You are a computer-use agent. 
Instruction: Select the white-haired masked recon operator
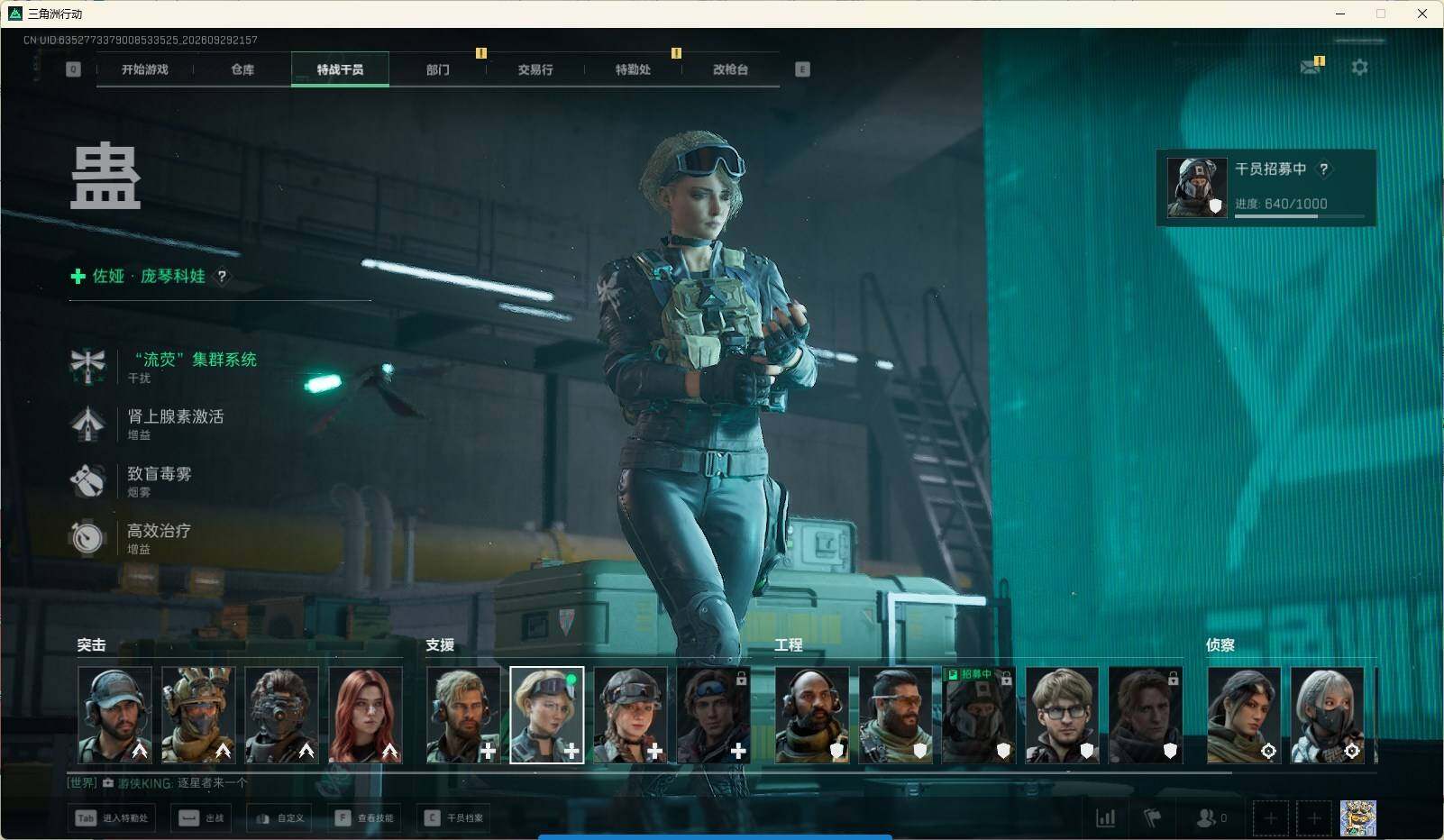(1328, 716)
